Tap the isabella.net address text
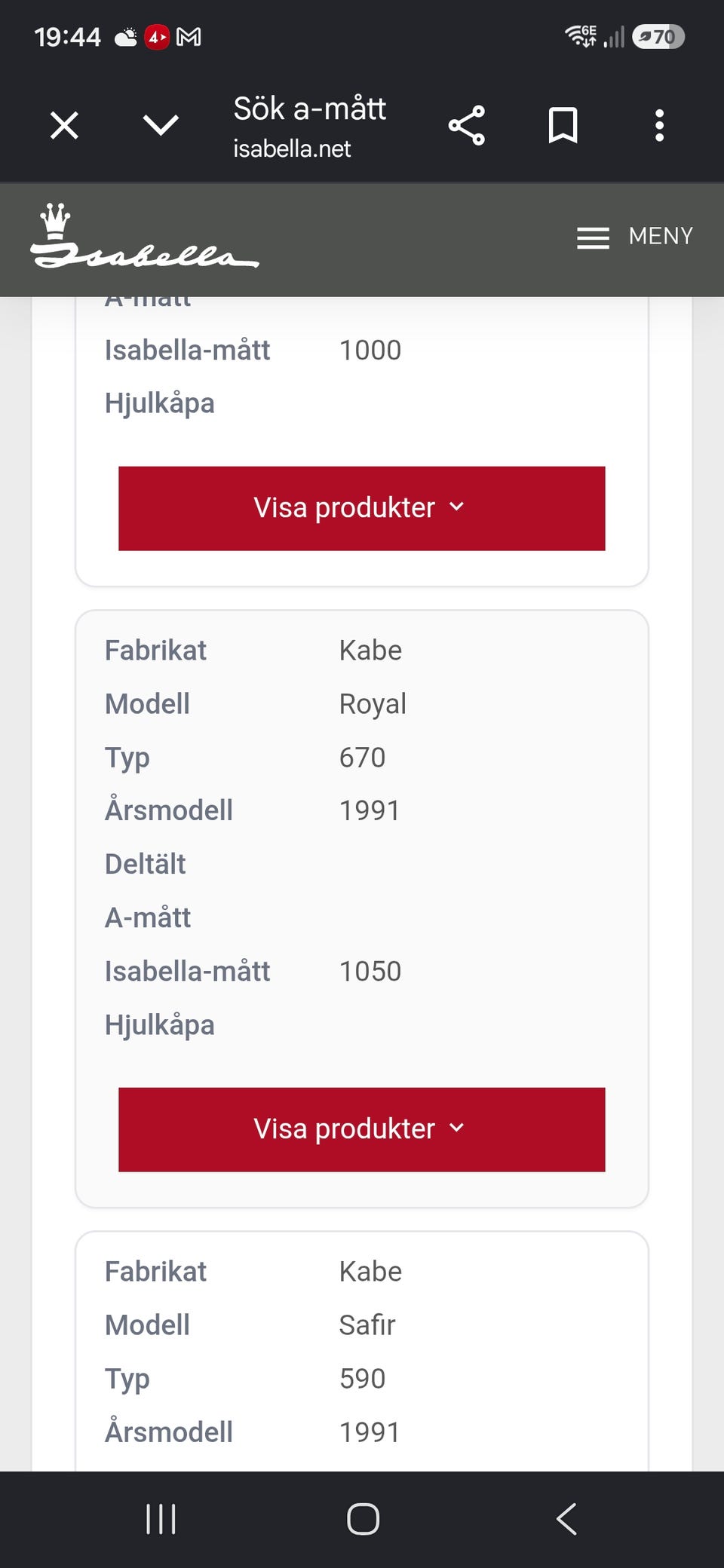The image size is (724, 1568). 292,149
